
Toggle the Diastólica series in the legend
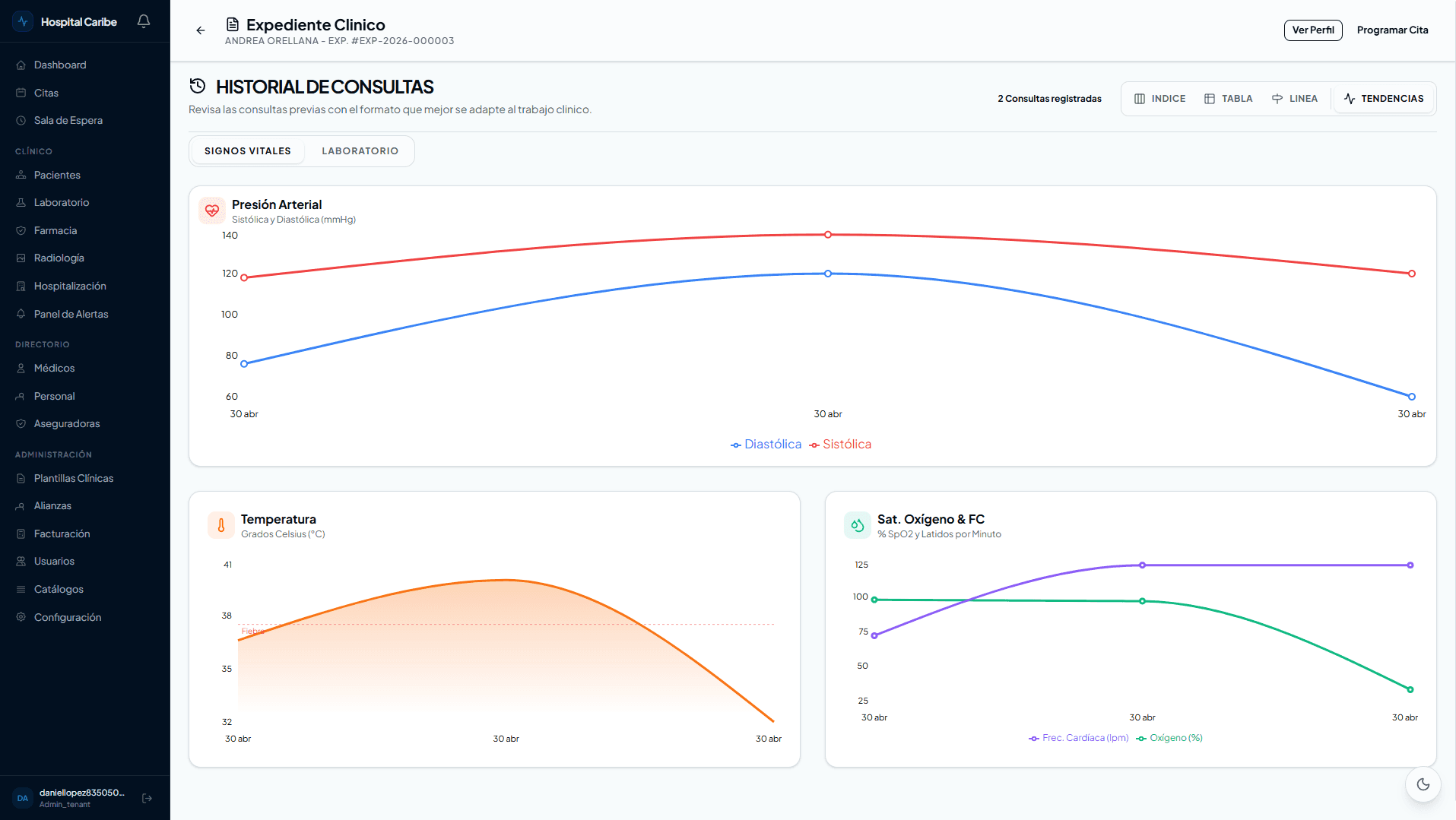pos(766,445)
